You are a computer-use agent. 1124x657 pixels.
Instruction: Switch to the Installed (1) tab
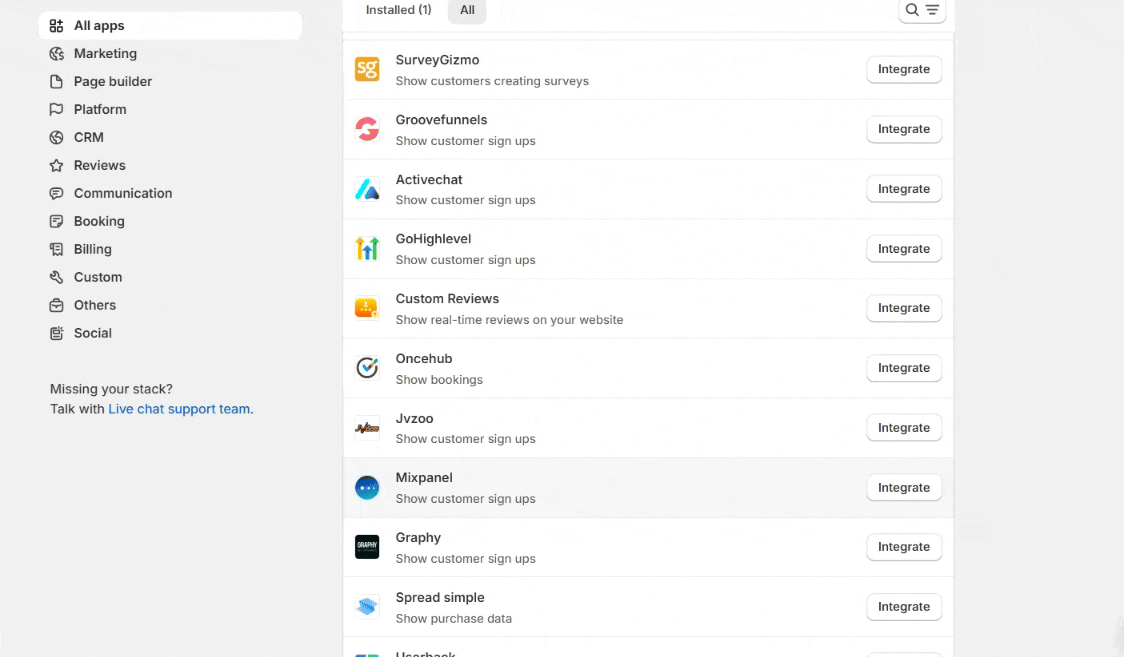399,10
